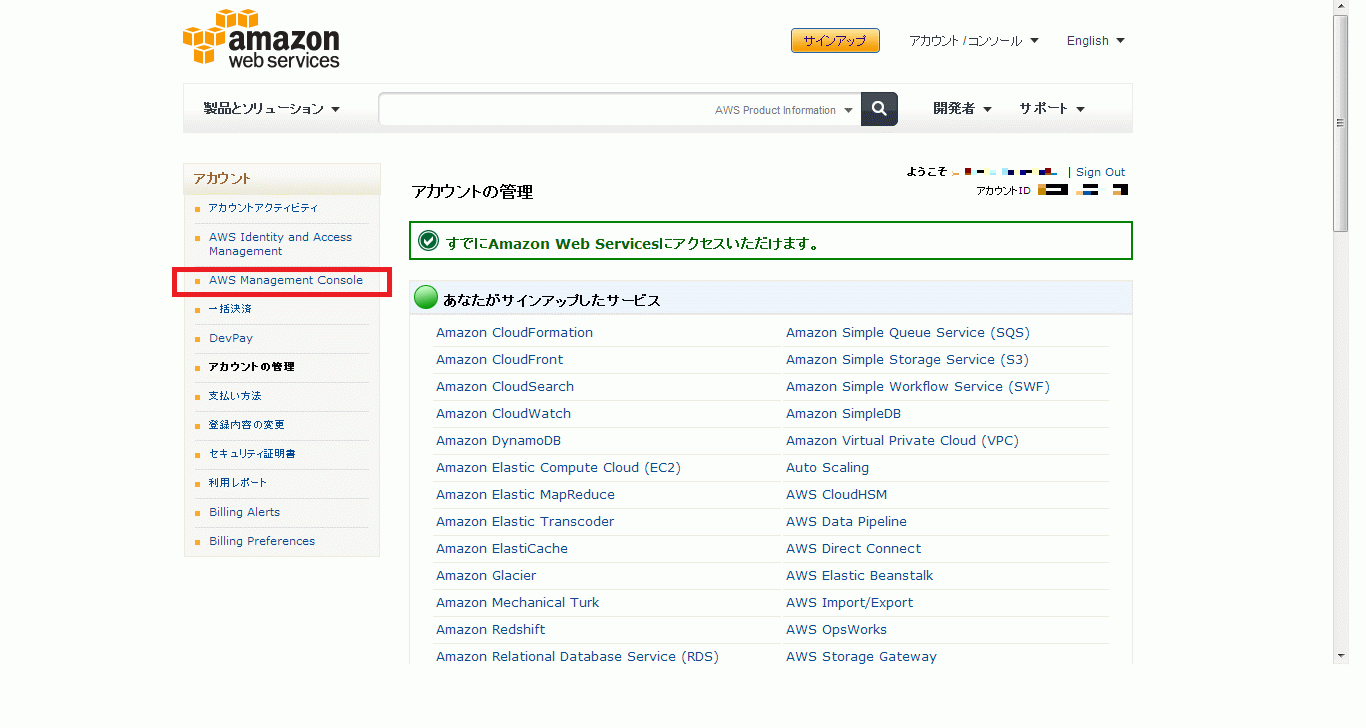1366x728 pixels.
Task: Open Billing Preferences in the sidebar
Action: (262, 541)
